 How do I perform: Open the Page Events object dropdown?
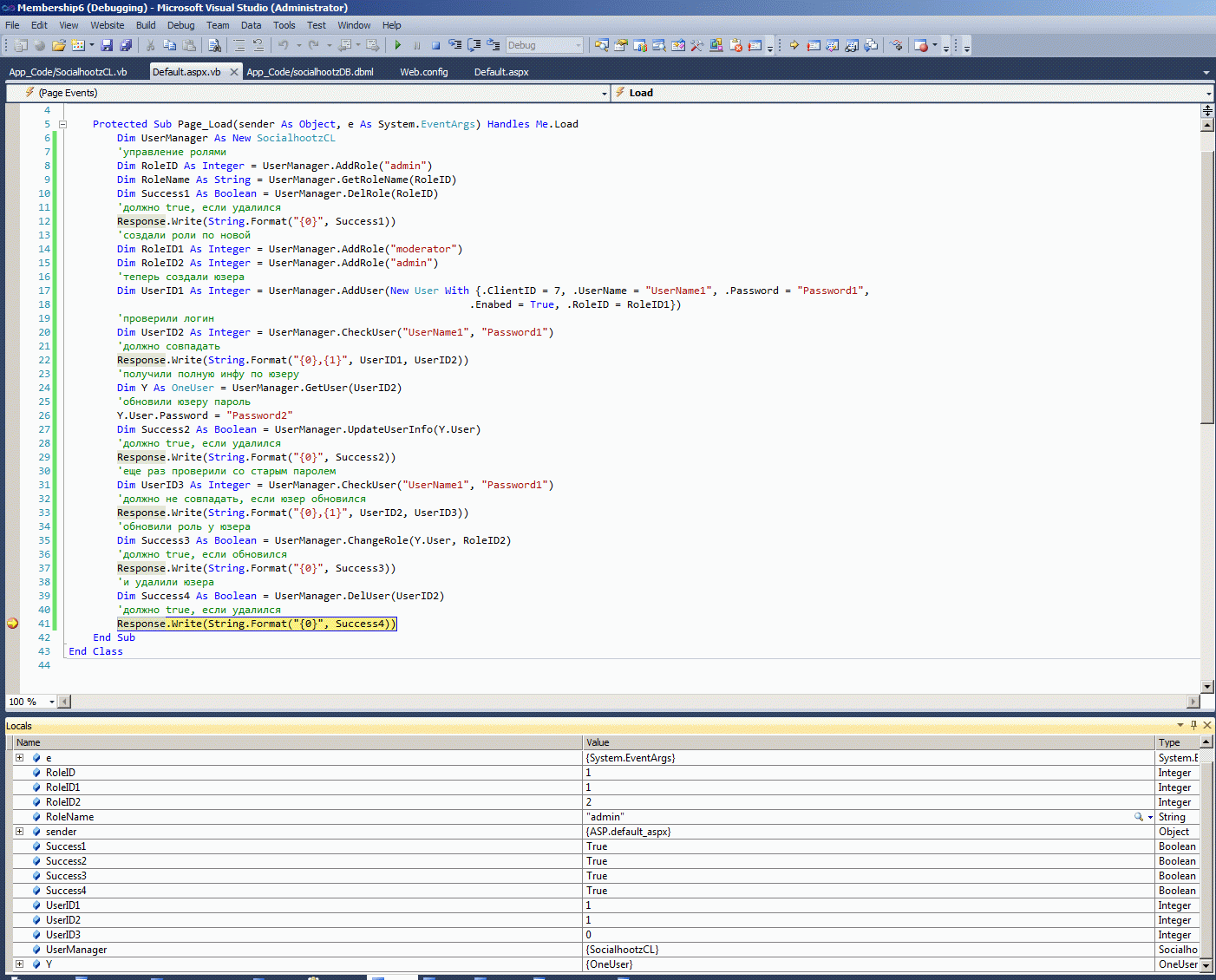(604, 93)
